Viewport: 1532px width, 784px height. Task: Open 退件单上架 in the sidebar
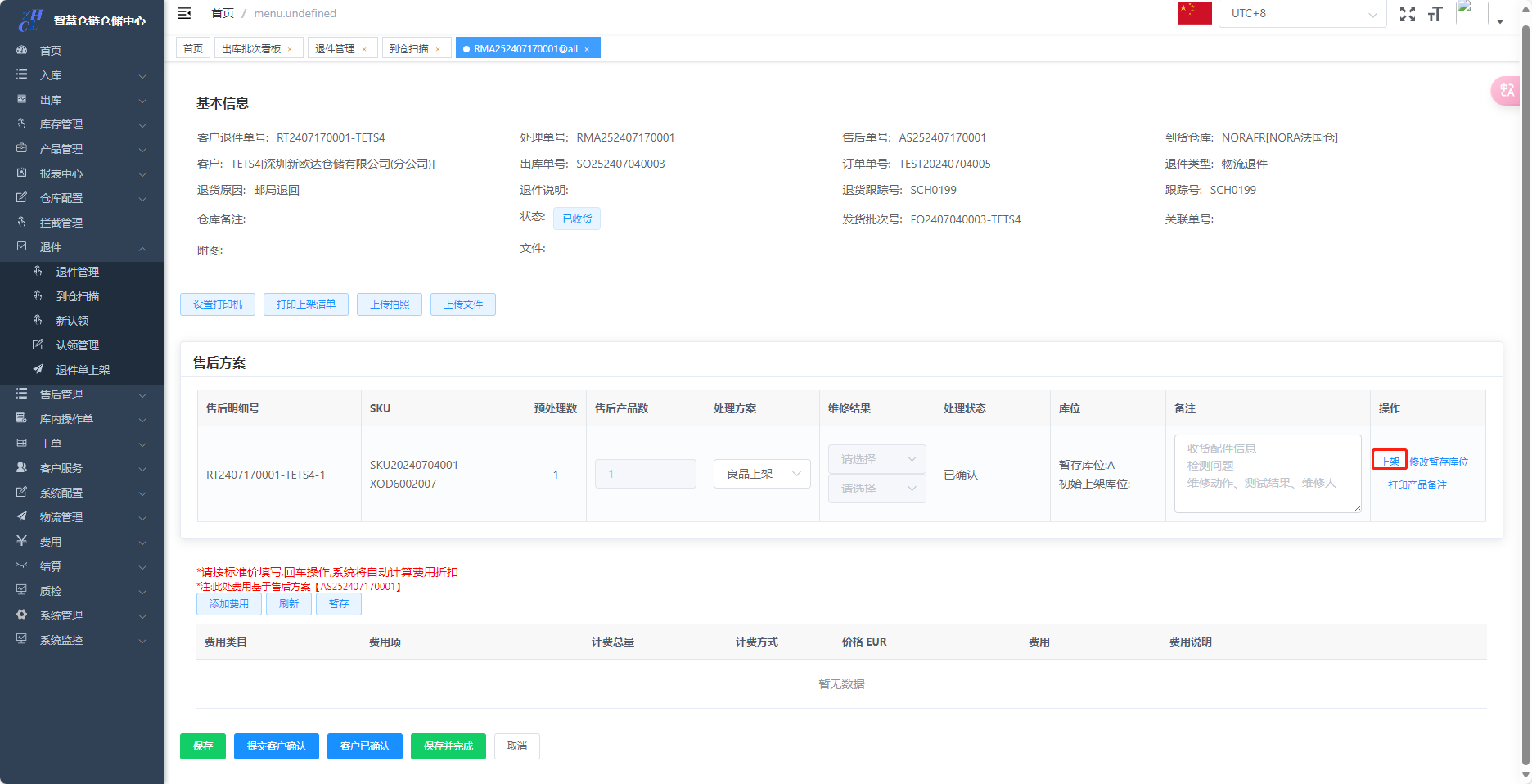click(83, 370)
